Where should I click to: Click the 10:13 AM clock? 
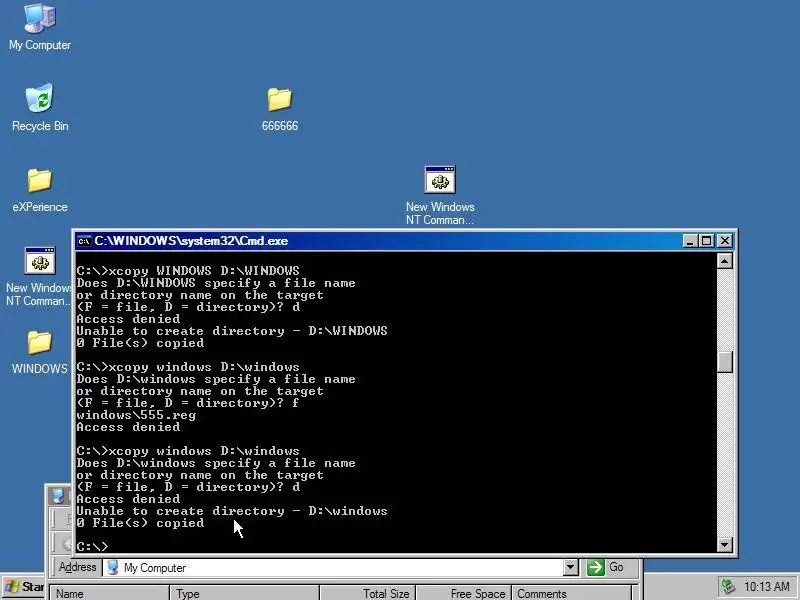point(766,587)
